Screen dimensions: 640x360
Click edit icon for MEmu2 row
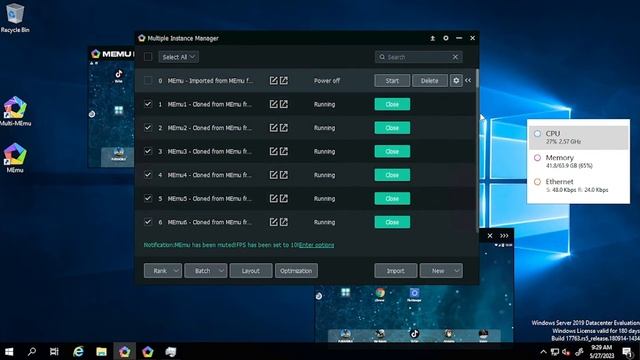273,128
